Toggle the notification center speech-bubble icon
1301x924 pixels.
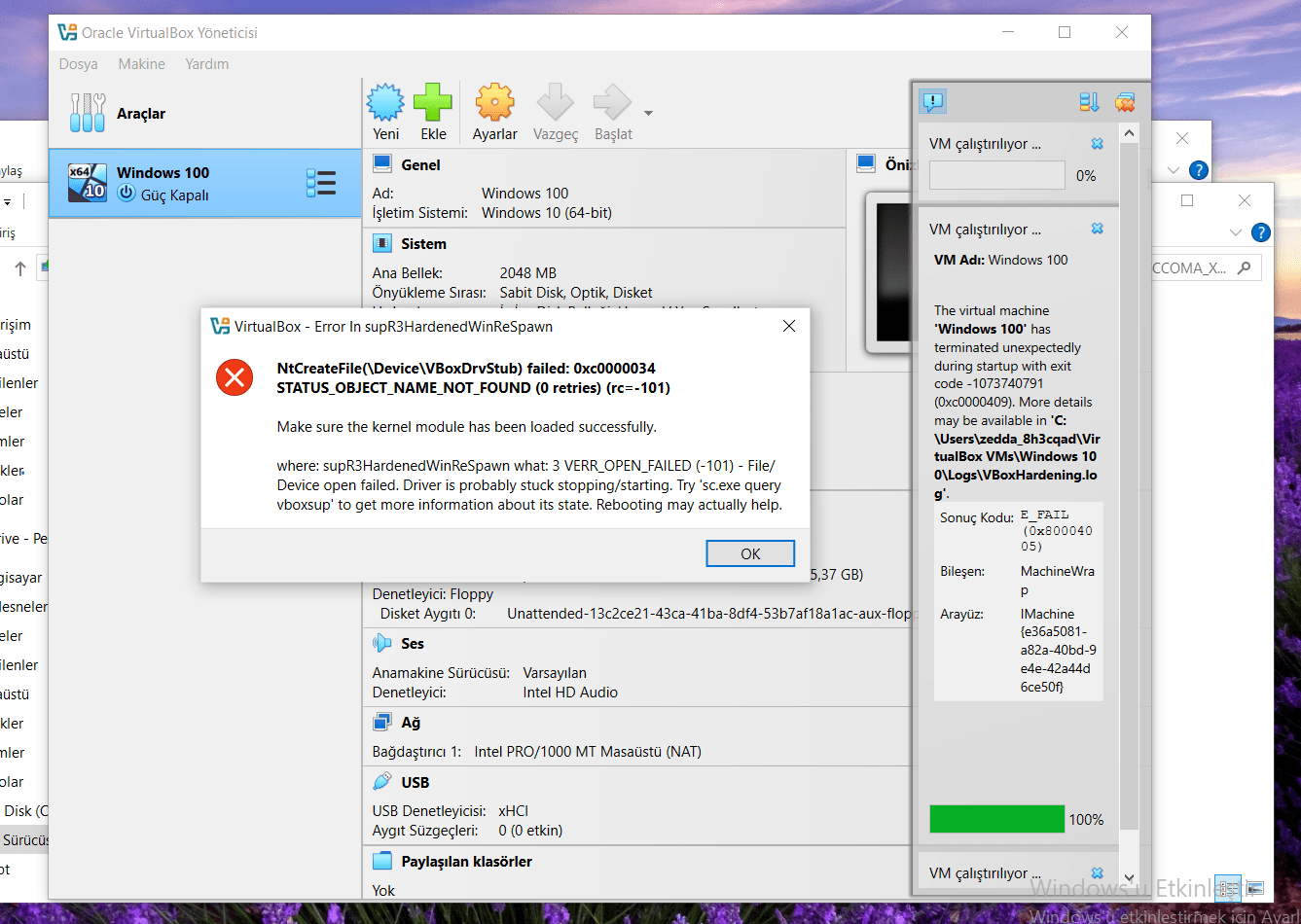click(932, 101)
